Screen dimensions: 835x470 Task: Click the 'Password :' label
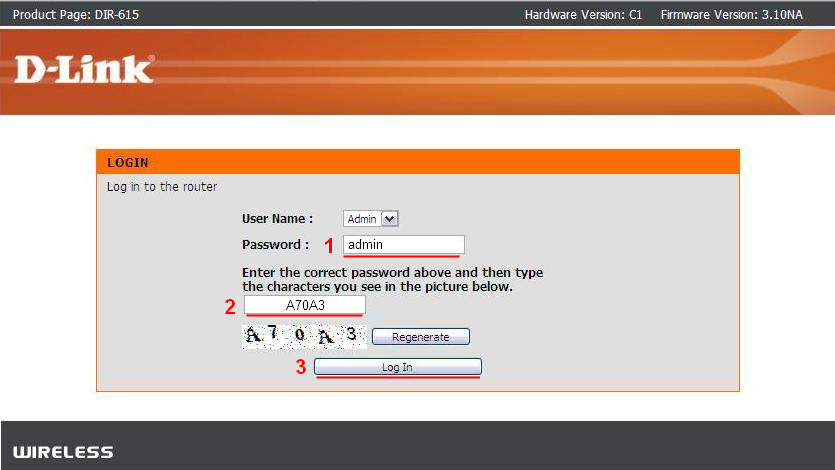(275, 245)
